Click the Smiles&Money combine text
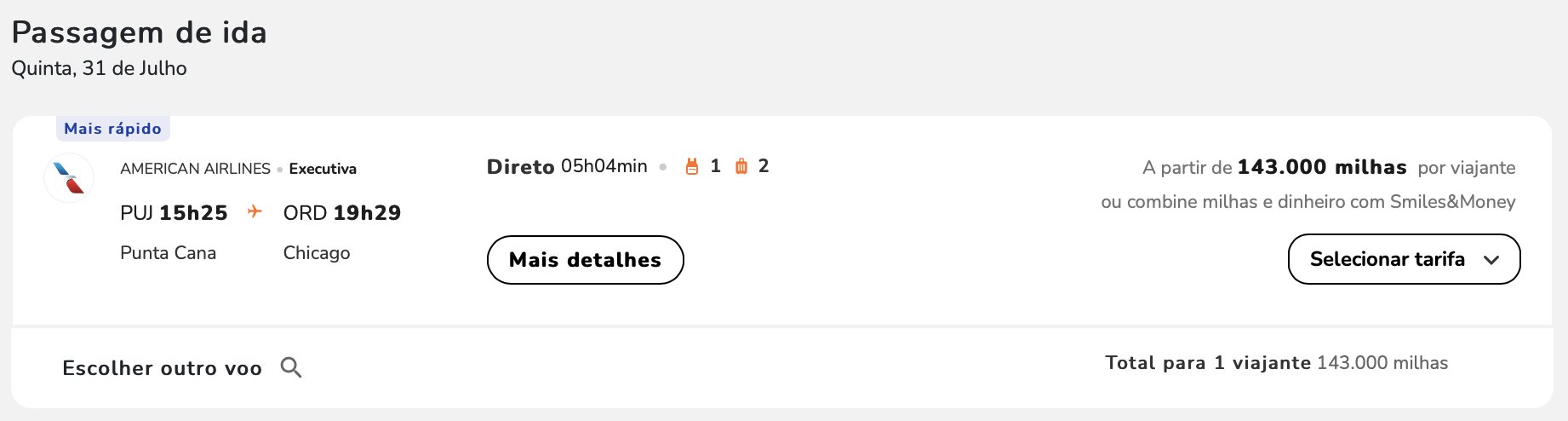The image size is (1568, 421). click(x=1308, y=202)
